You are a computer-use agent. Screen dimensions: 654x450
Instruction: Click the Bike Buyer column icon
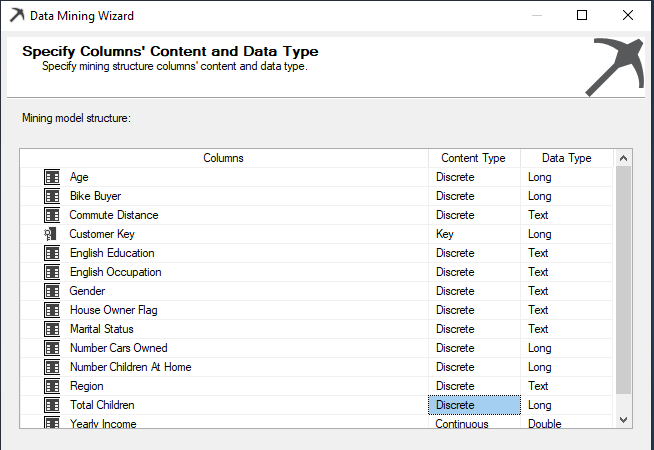[52, 196]
